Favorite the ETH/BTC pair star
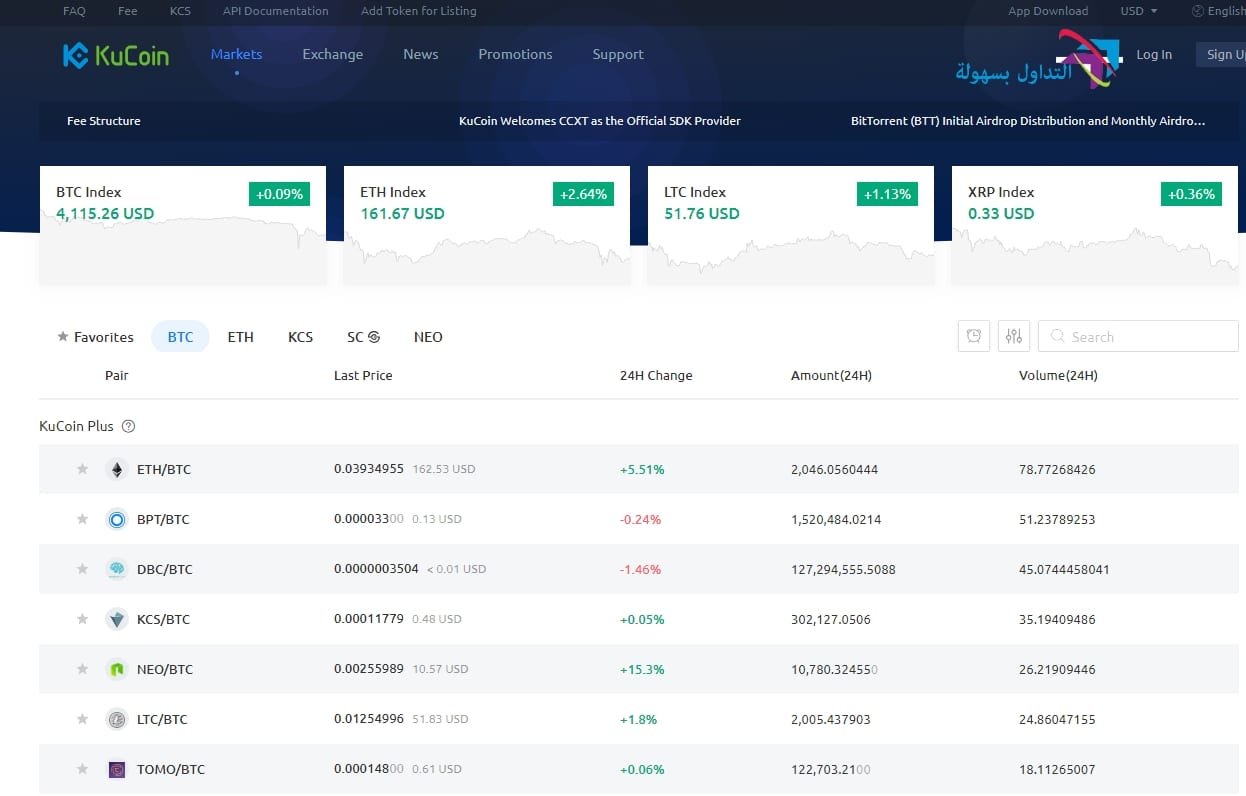Screen dimensions: 1246x796 83,469
